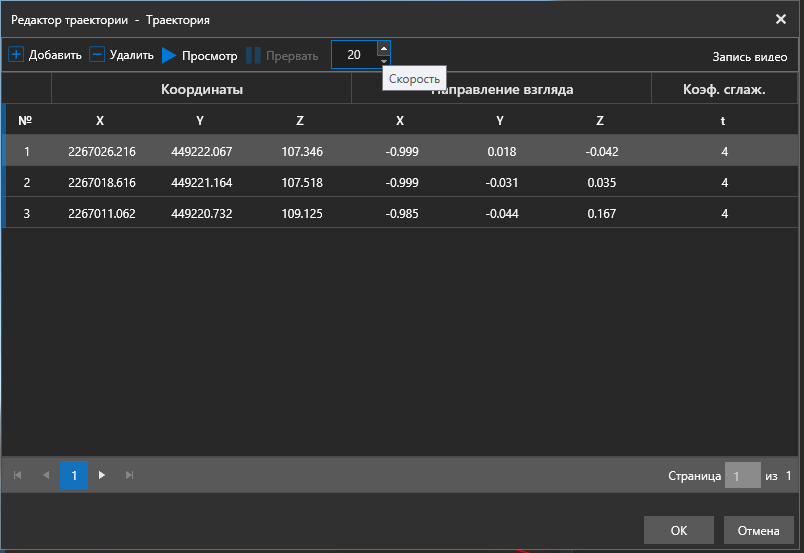This screenshot has width=804, height=553.
Task: Click the Удалить minus icon
Action: tap(97, 55)
